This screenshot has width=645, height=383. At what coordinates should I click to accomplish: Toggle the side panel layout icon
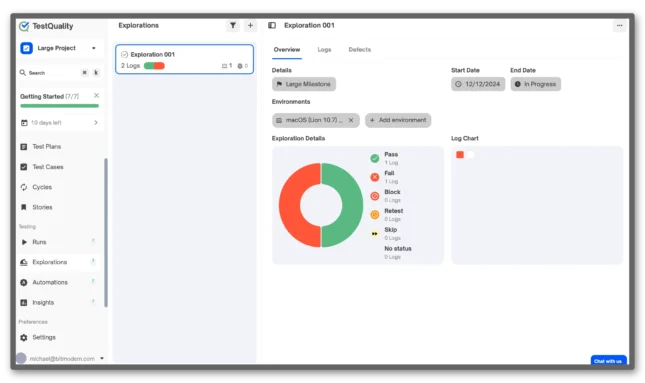pyautogui.click(x=272, y=26)
